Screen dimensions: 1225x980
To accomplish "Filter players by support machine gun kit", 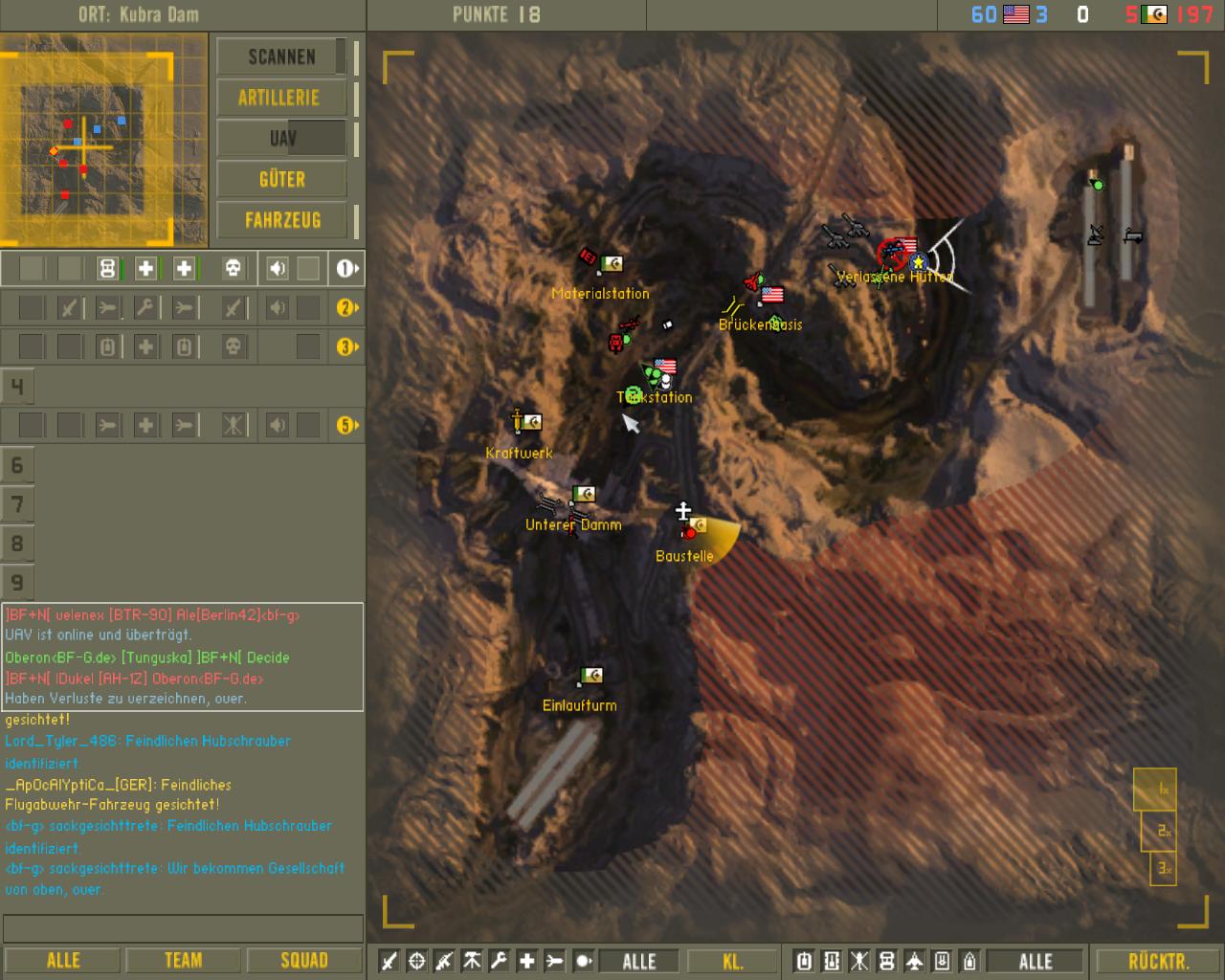I will point(472,961).
